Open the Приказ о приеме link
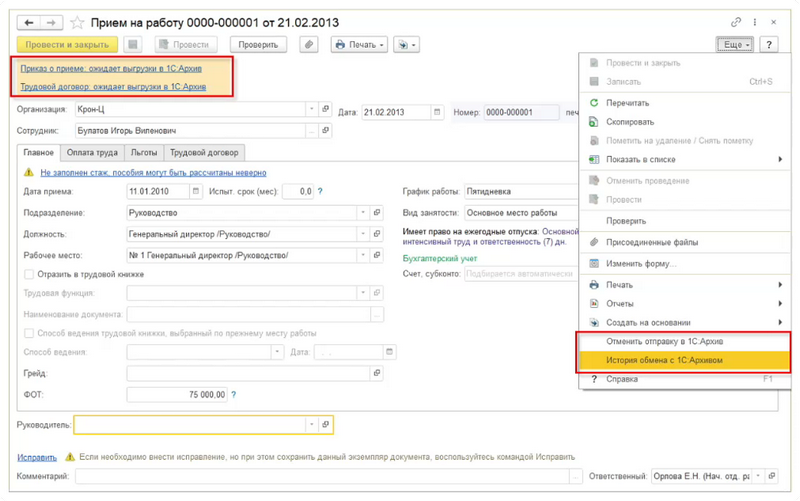Image resolution: width=800 pixels, height=501 pixels. point(111,69)
